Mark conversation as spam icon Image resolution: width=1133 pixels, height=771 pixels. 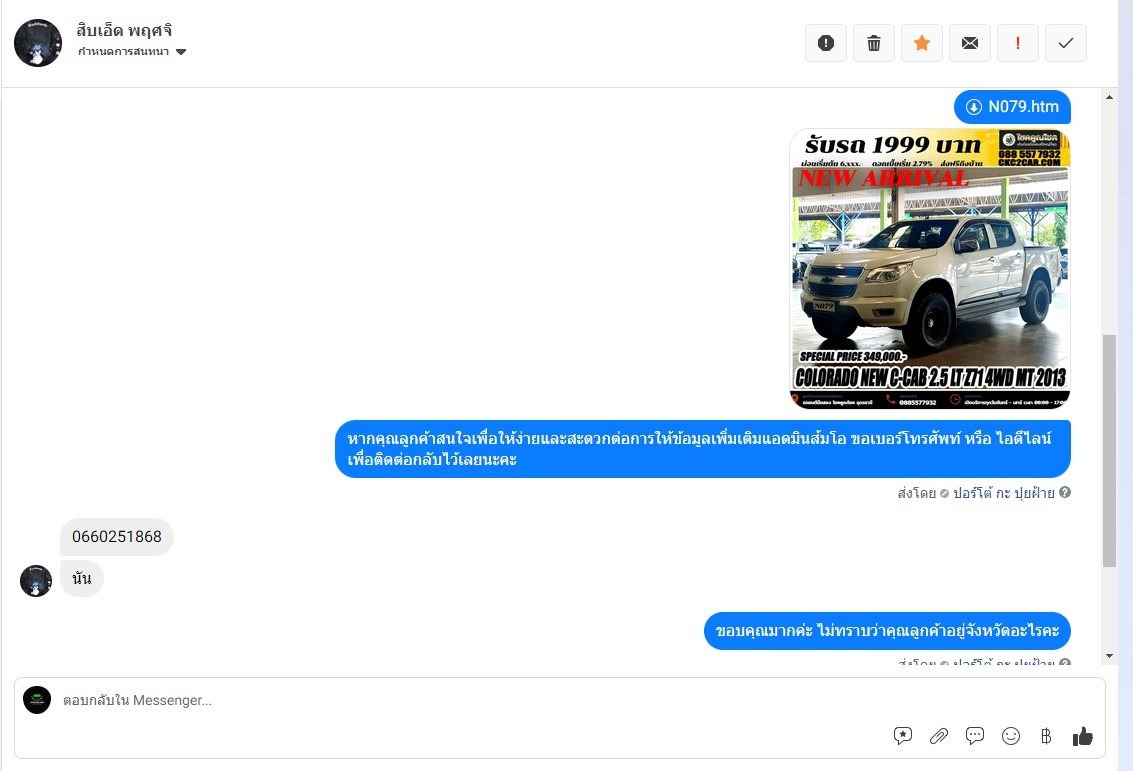click(x=826, y=43)
